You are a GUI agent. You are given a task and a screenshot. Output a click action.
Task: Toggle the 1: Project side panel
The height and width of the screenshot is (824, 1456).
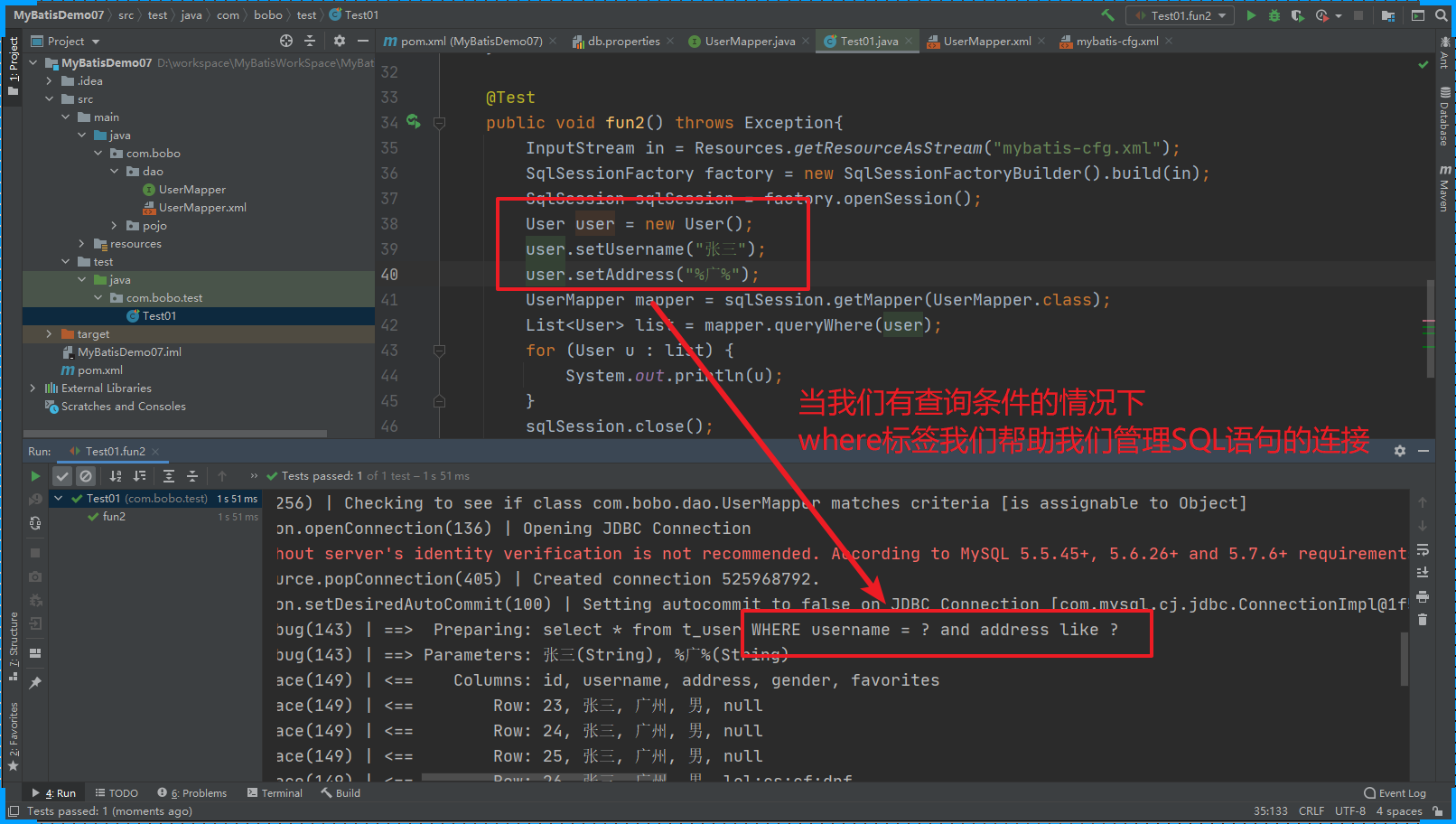(13, 61)
